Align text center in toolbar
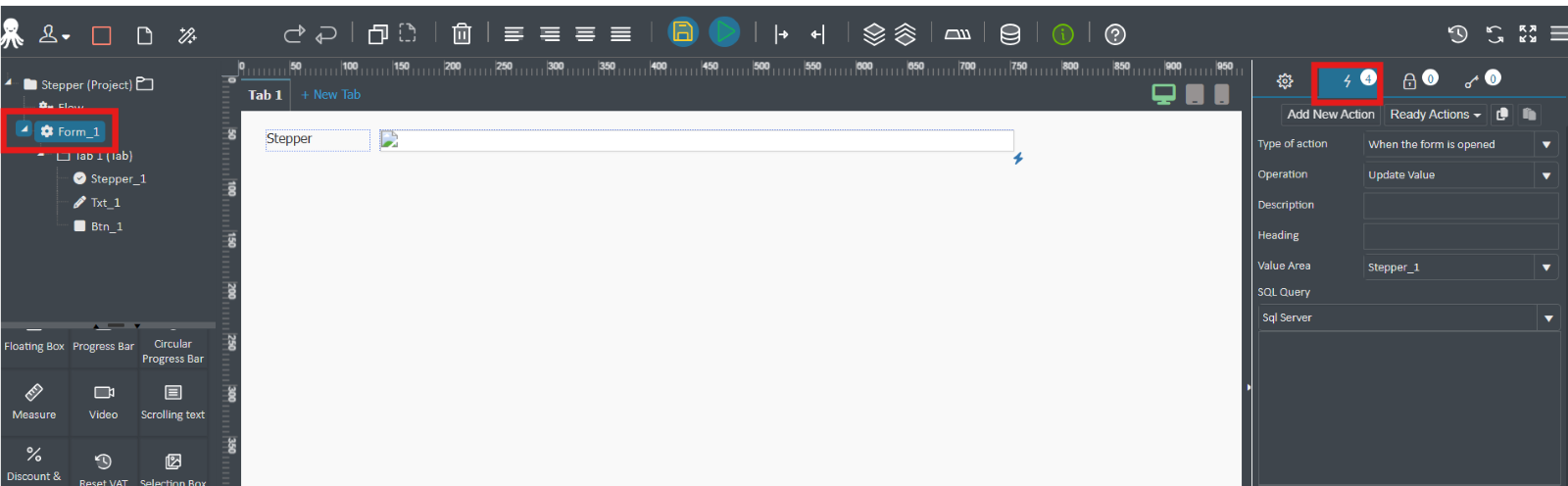1568x486 pixels. (585, 34)
